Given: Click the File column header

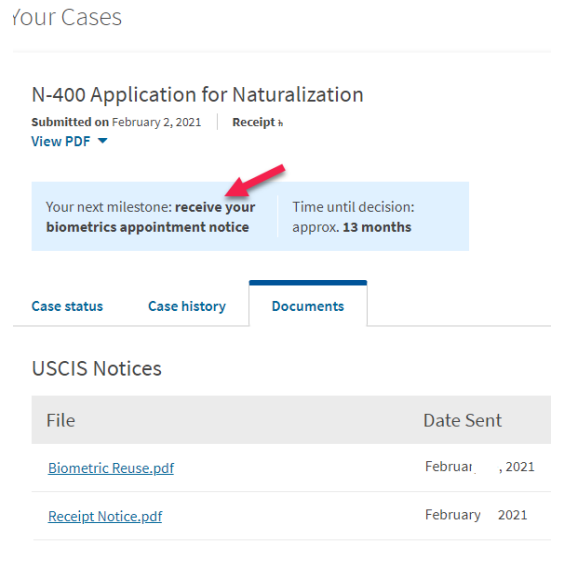Looking at the screenshot, I should pos(61,420).
